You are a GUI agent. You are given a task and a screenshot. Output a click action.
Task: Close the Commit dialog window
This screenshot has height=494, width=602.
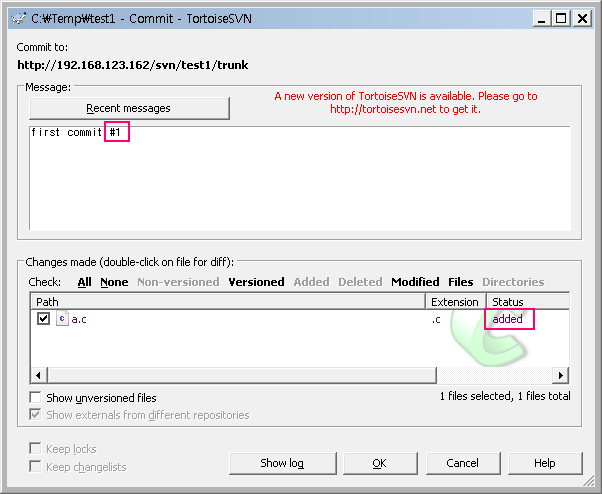[582, 18]
